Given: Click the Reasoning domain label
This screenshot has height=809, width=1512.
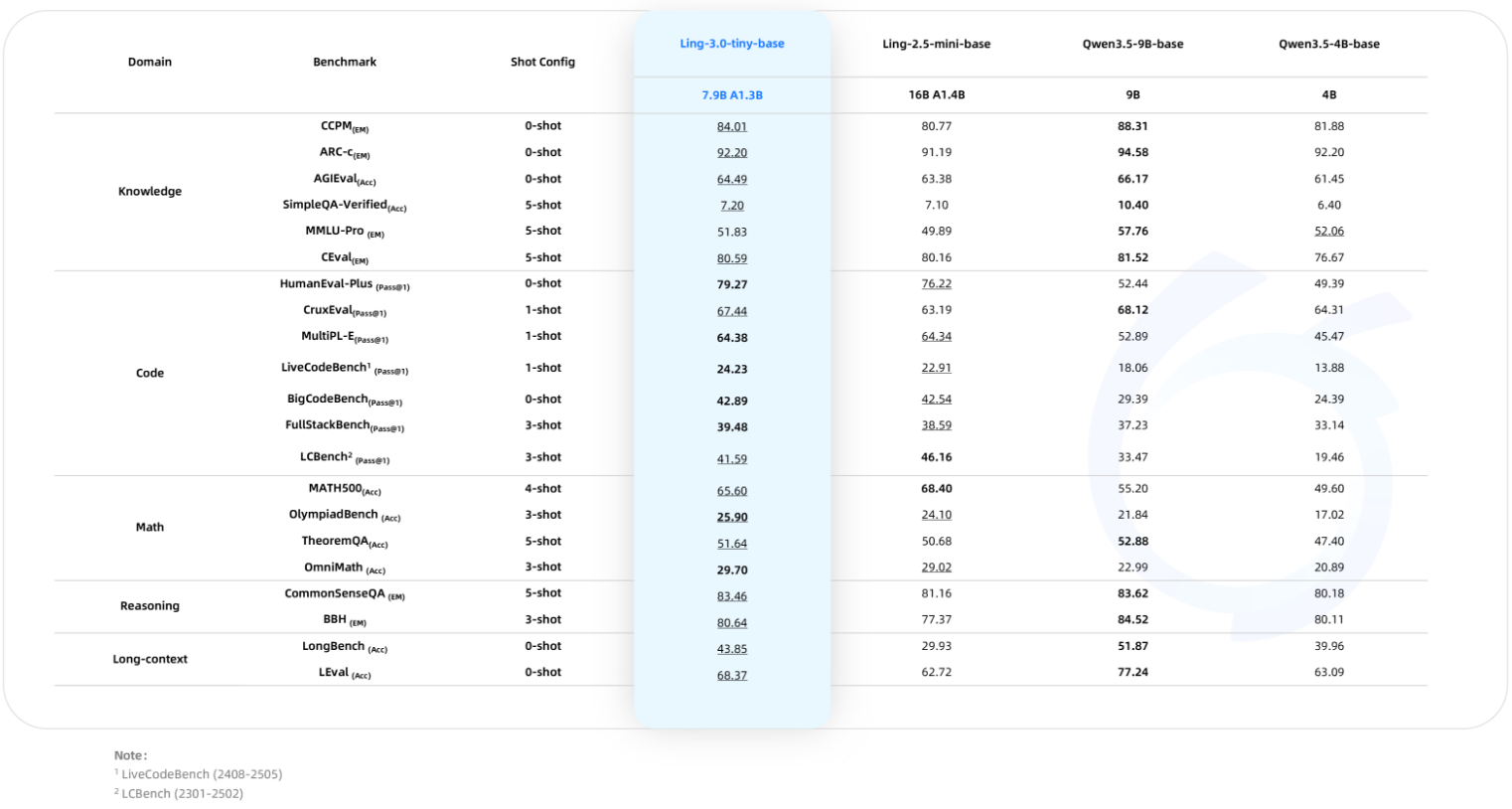Looking at the screenshot, I should (150, 605).
